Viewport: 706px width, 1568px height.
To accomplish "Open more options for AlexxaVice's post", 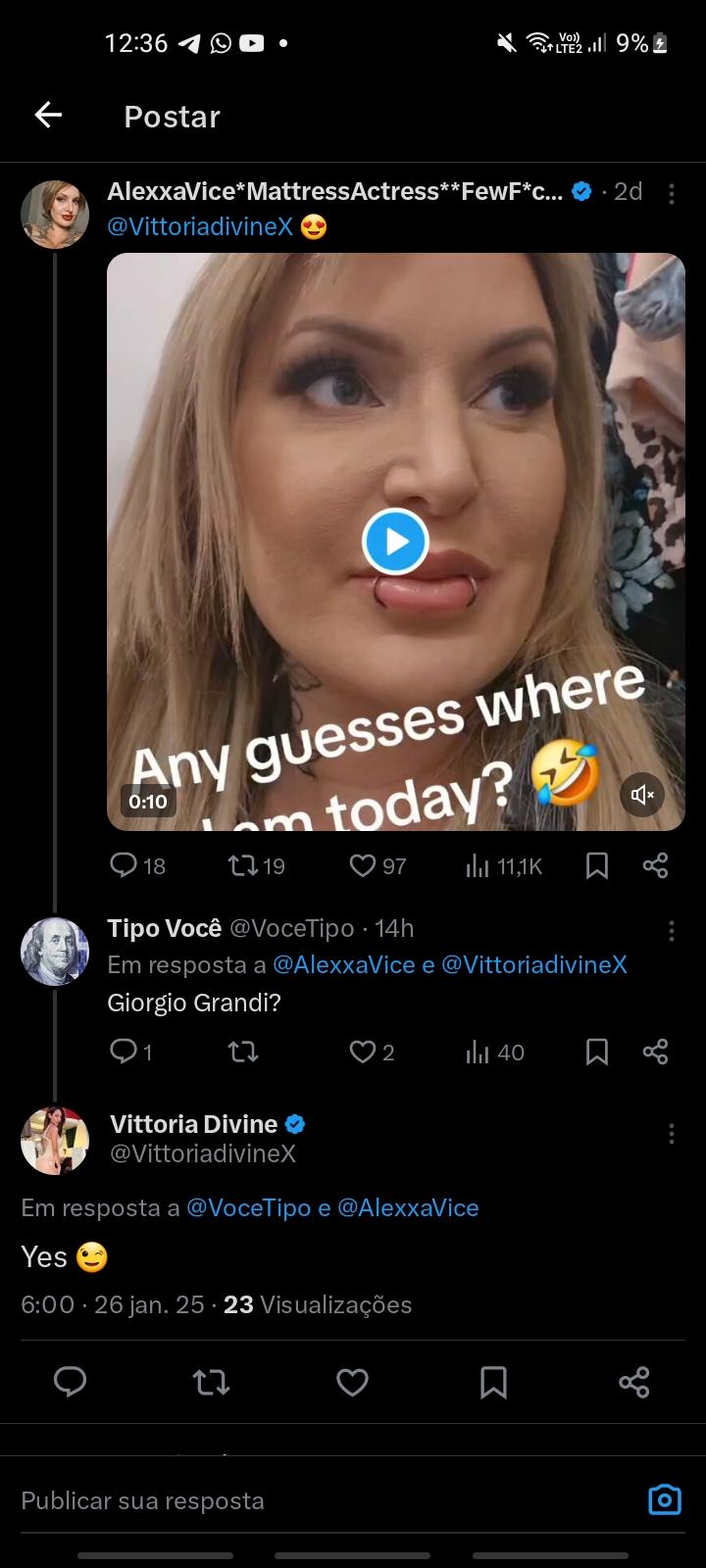I will coord(671,194).
